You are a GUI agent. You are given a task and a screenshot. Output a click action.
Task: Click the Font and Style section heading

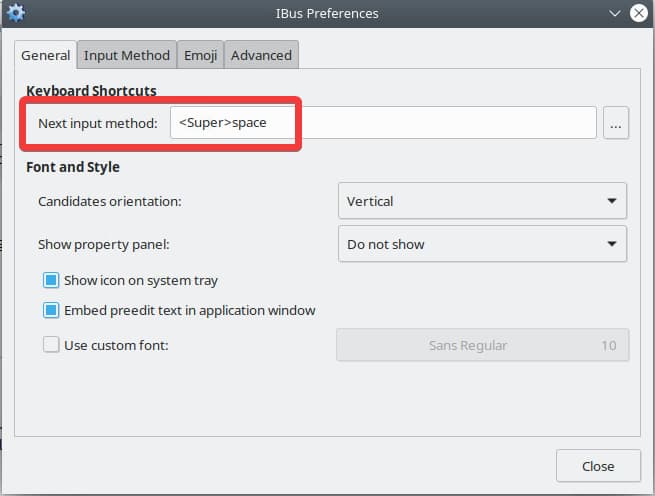[x=73, y=167]
